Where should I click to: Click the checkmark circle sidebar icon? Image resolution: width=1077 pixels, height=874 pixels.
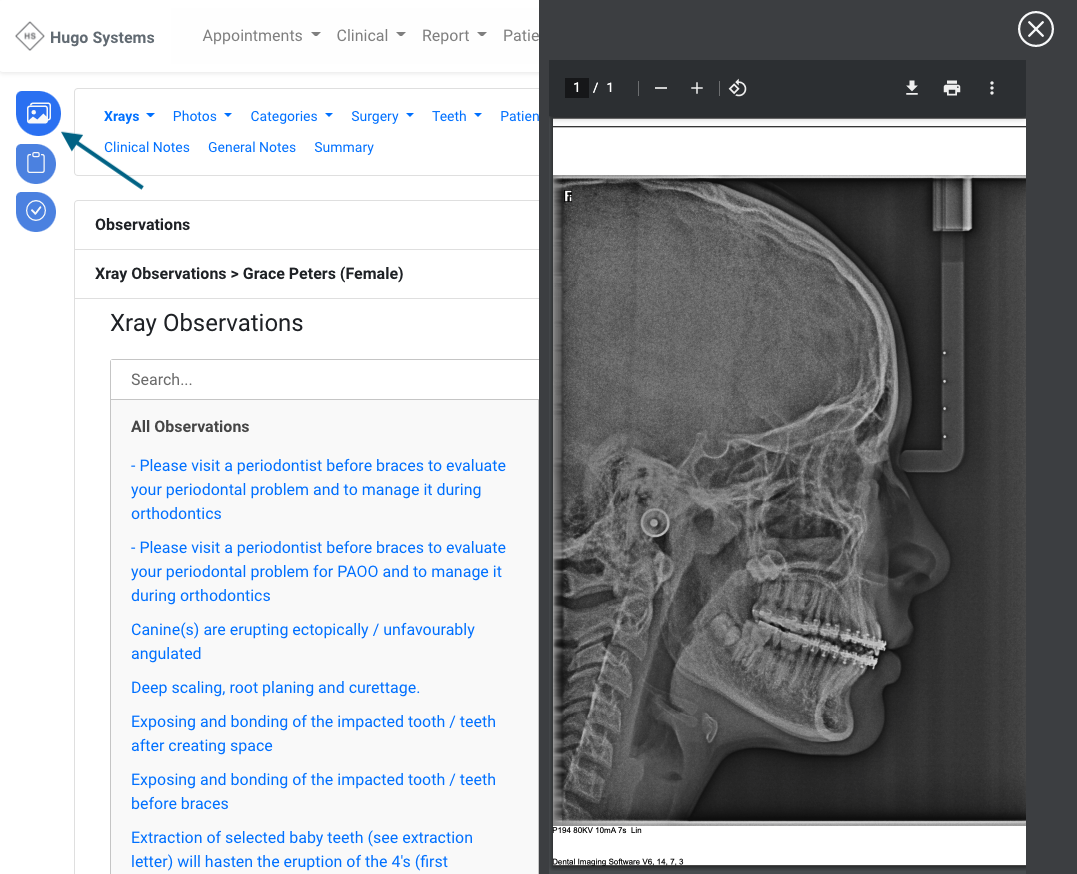pos(36,211)
